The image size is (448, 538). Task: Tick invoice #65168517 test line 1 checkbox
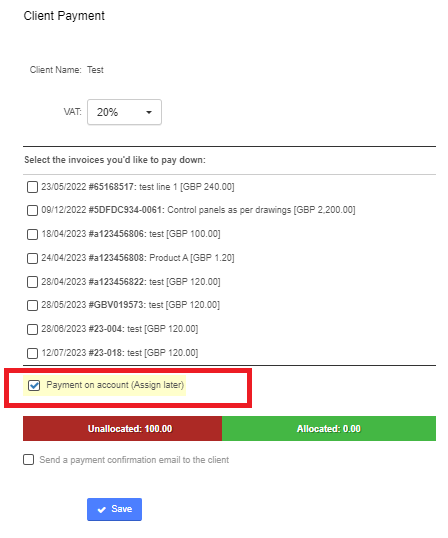(x=32, y=187)
